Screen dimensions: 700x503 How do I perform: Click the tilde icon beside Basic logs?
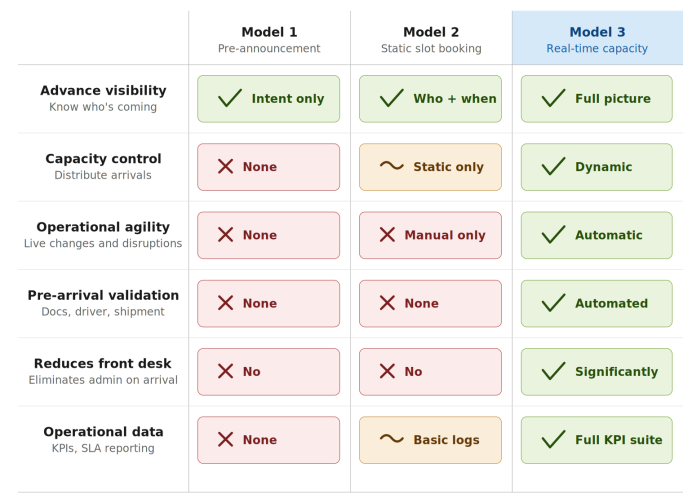click(391, 439)
